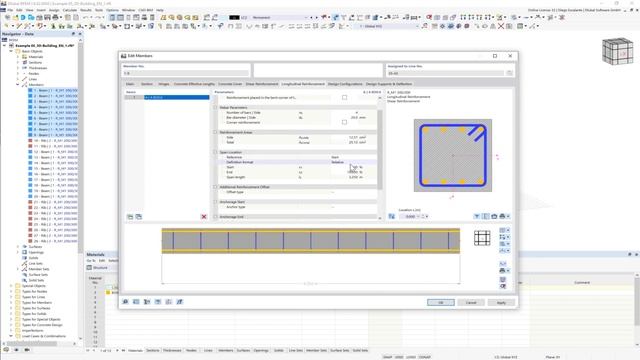
Task: Click the redo arrow in main toolbar
Action: [98, 18]
